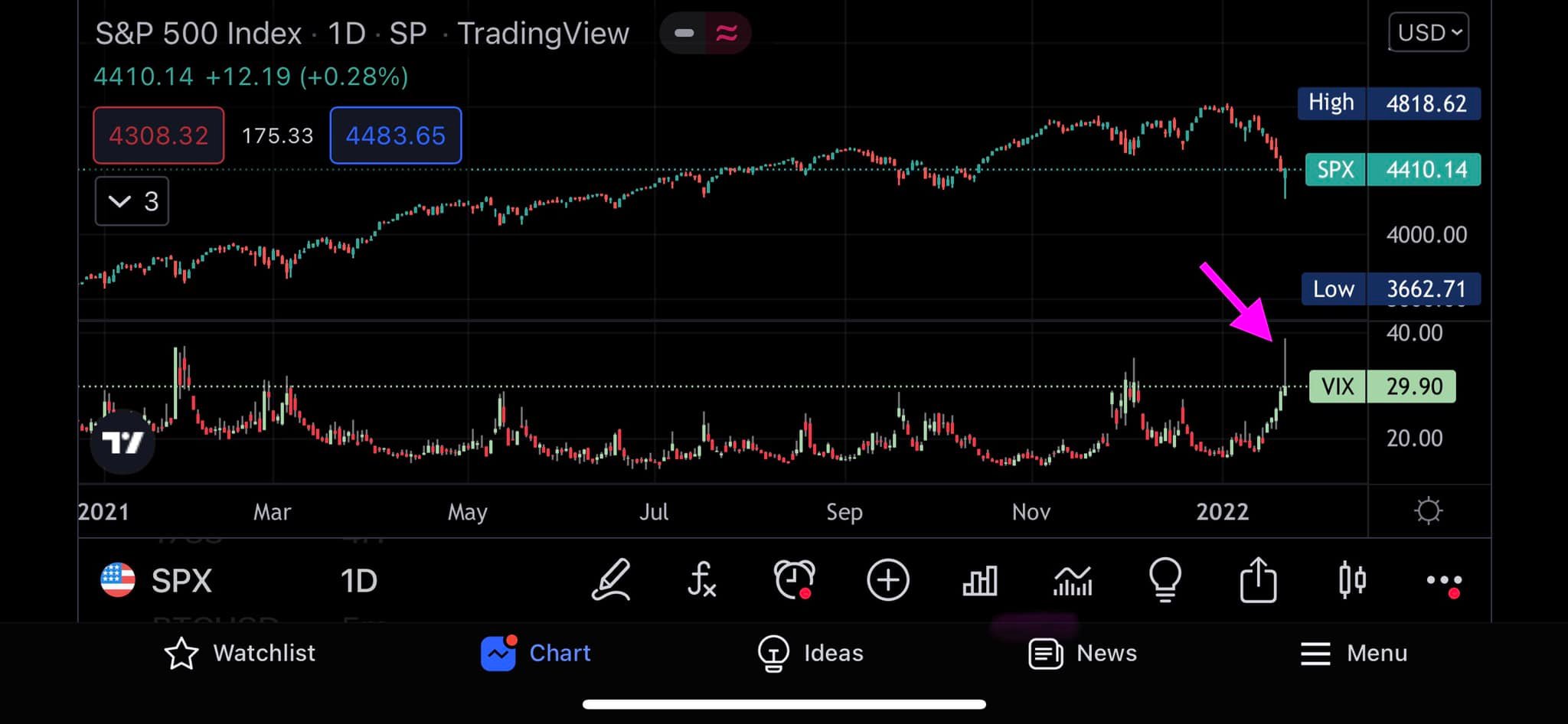This screenshot has width=1568, height=724.
Task: Switch to the News tab
Action: tap(1083, 653)
